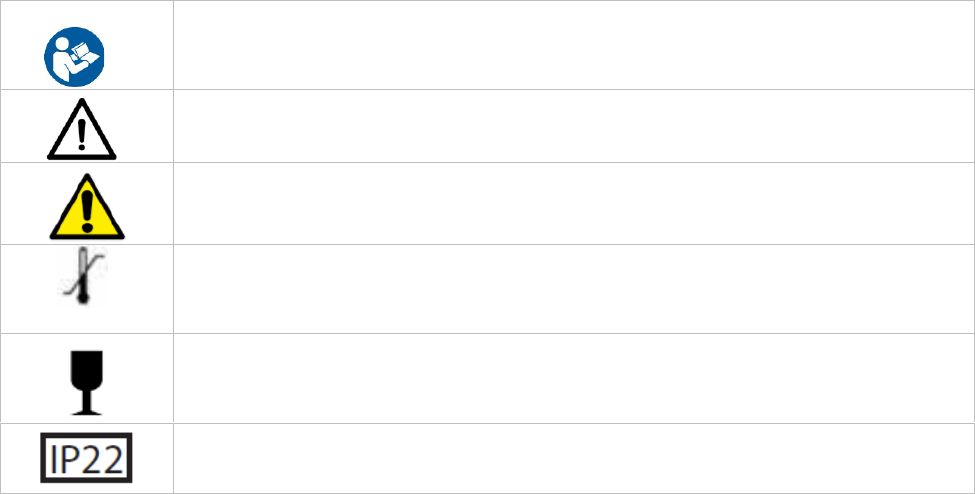
Task: Click blank cell beside outlined caution triangle
Action: point(573,126)
